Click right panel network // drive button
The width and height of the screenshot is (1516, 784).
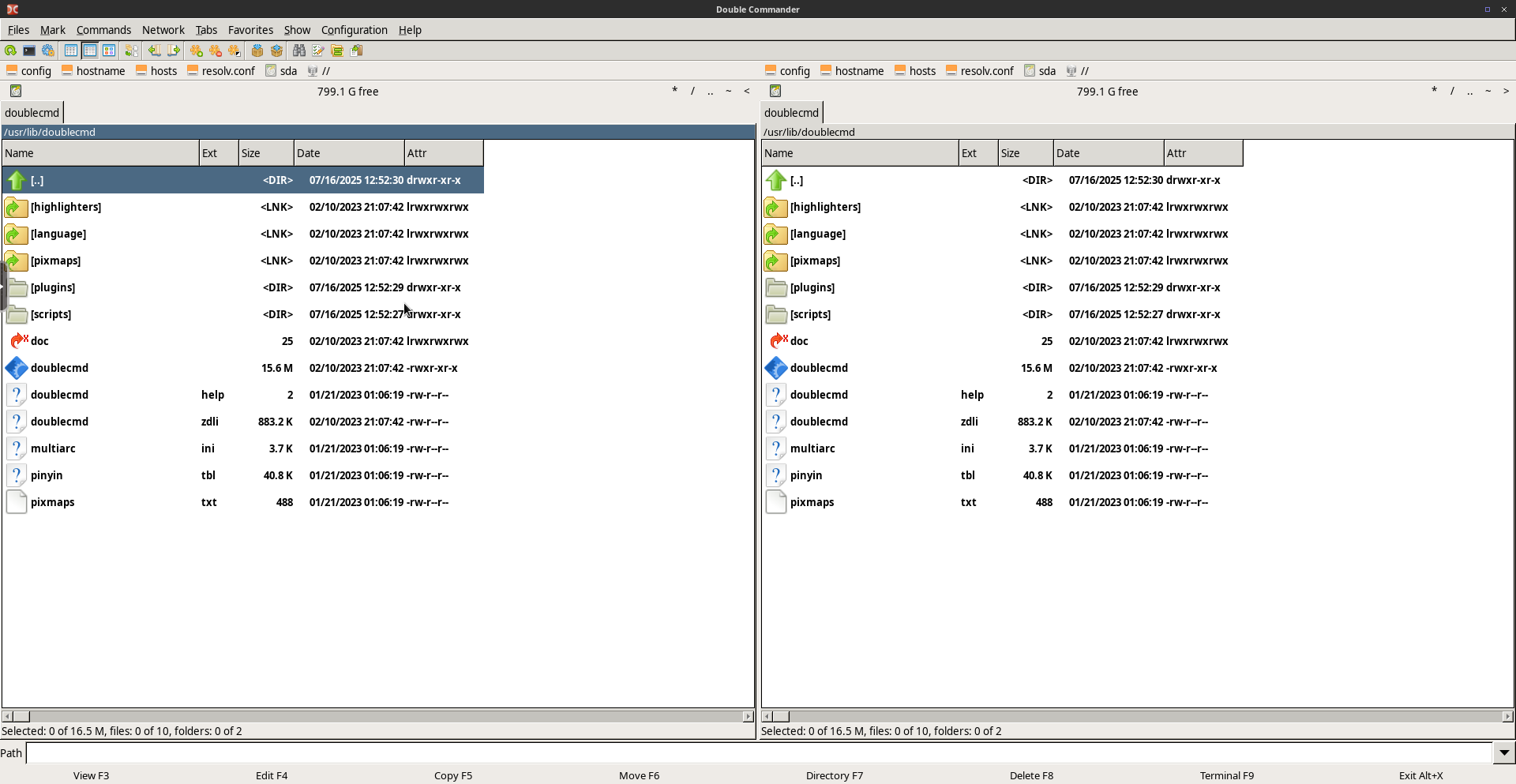(x=1078, y=71)
